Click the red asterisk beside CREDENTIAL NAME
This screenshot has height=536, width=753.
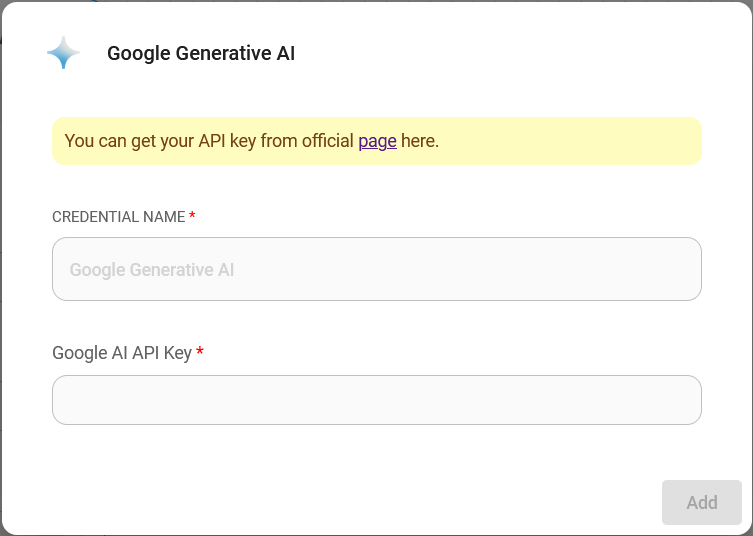pos(192,217)
